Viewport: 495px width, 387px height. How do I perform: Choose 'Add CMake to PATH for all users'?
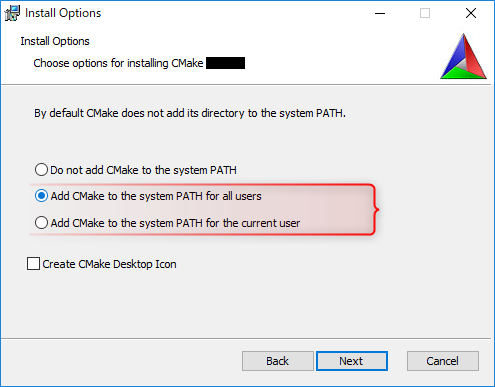(41, 196)
